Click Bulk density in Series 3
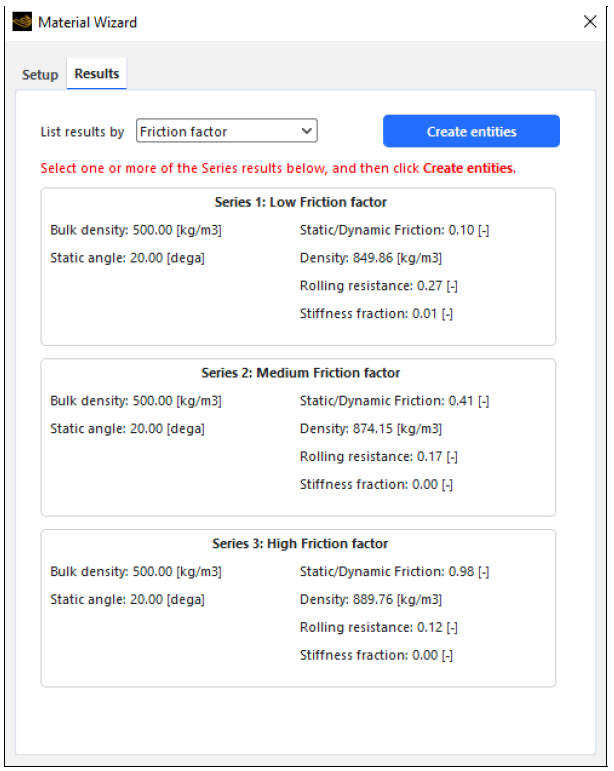Viewport: 614px width, 771px height. pyautogui.click(x=136, y=571)
